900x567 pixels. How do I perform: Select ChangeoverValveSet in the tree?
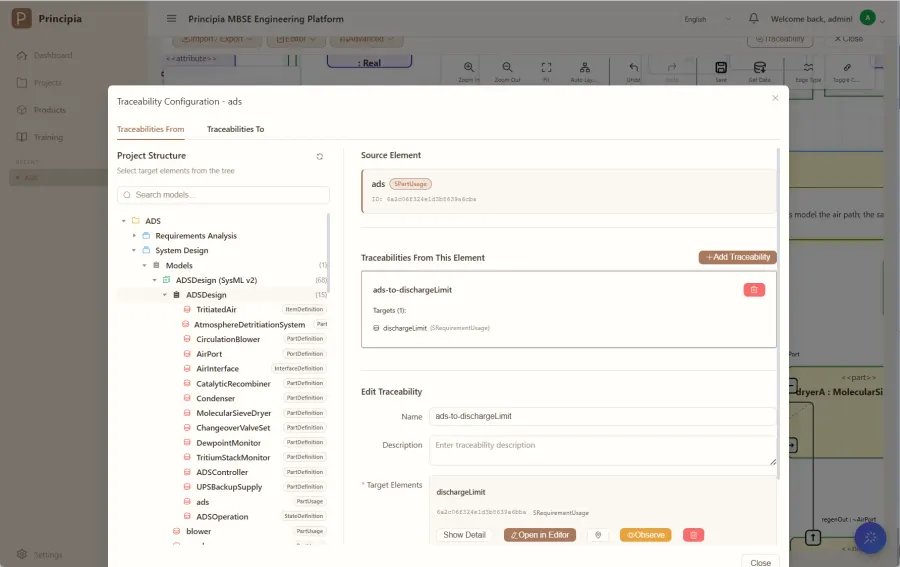point(233,428)
